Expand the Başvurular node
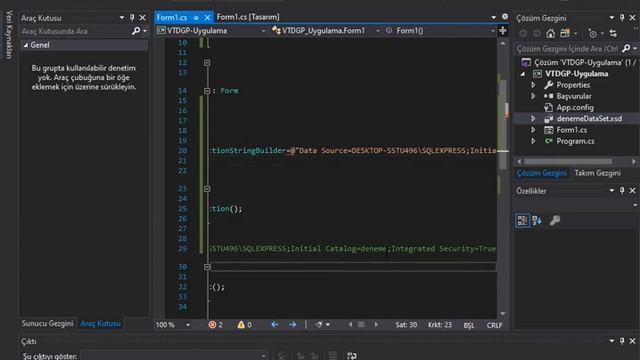This screenshot has width=640, height=360. pos(533,96)
